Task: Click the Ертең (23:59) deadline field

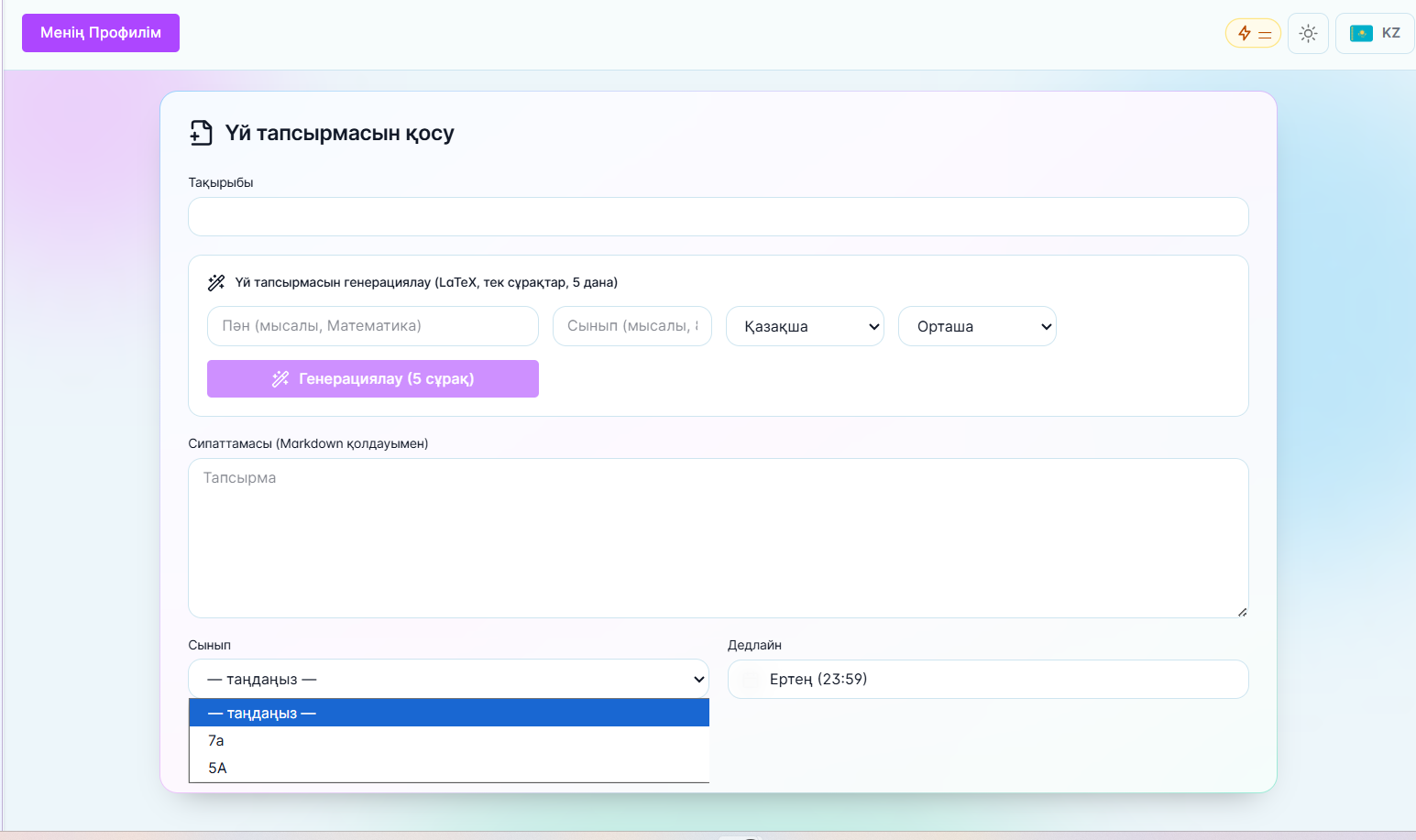Action: [x=987, y=680]
